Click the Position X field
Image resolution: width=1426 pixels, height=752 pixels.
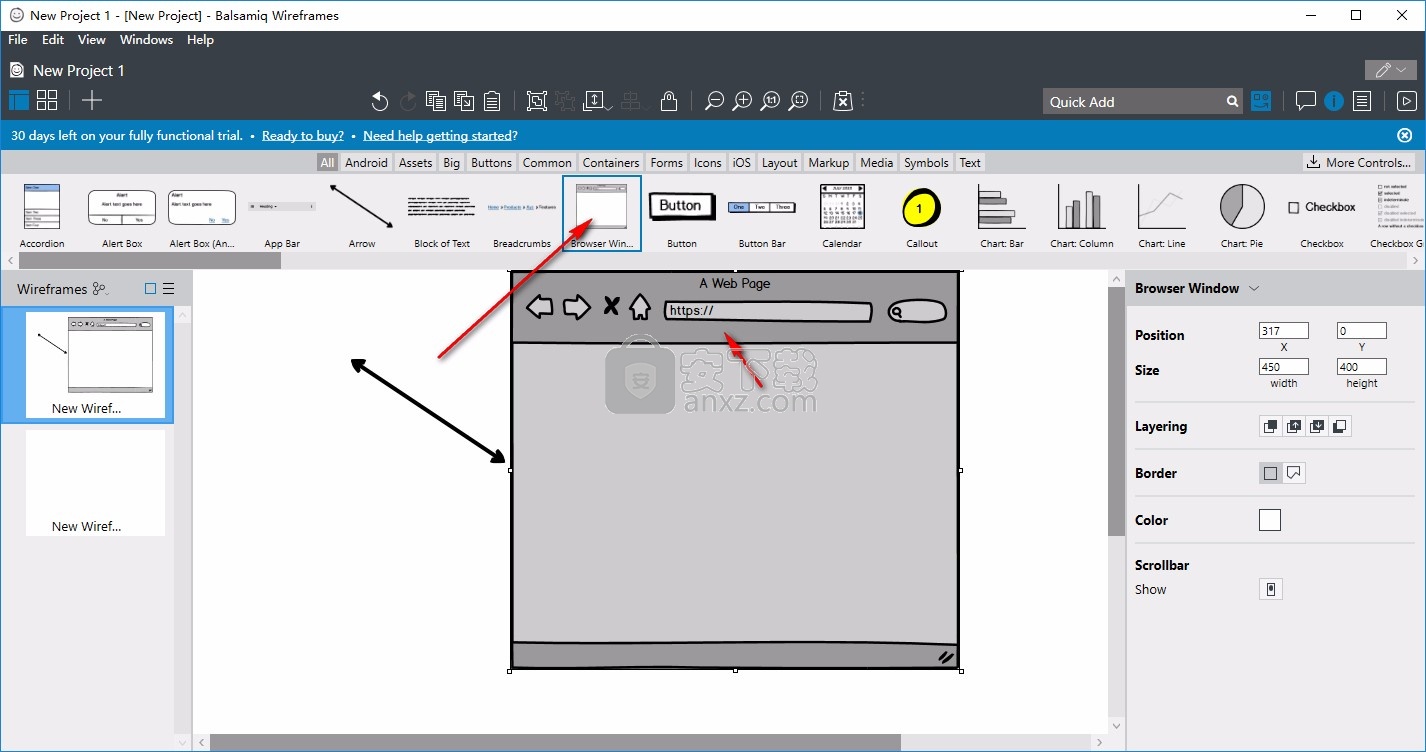[x=1284, y=331]
